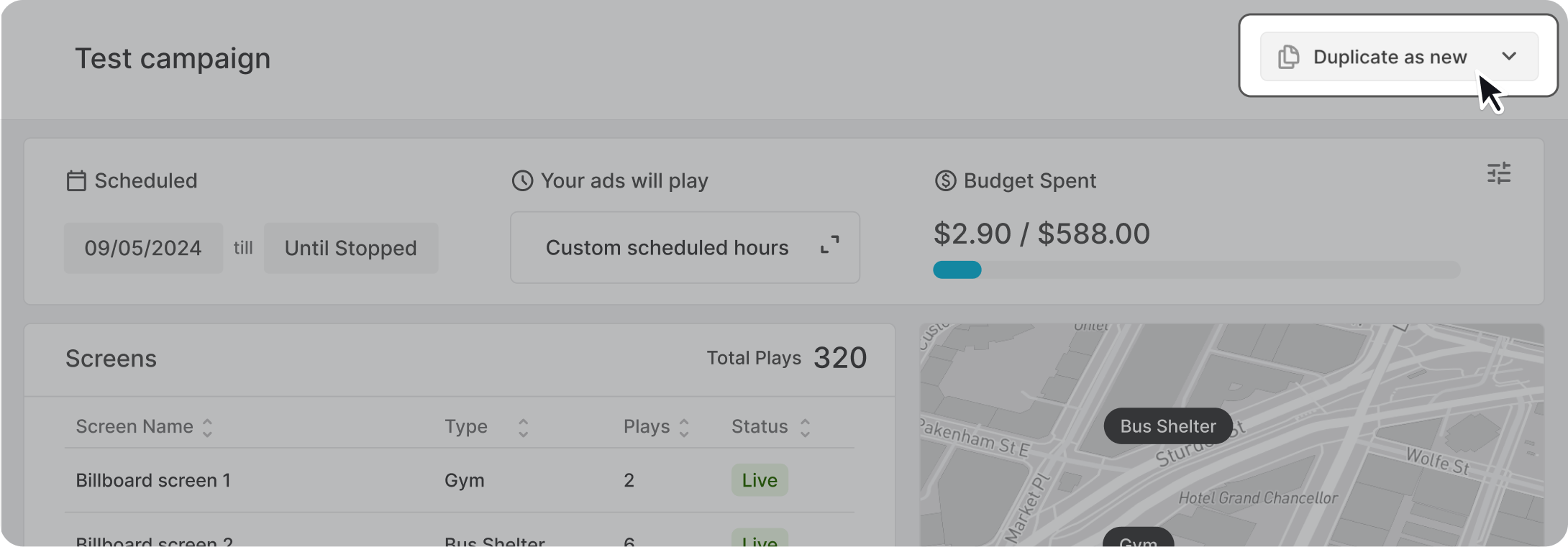Image resolution: width=1568 pixels, height=547 pixels.
Task: Click the Live status badge of Billboard screen 1
Action: coord(760,480)
